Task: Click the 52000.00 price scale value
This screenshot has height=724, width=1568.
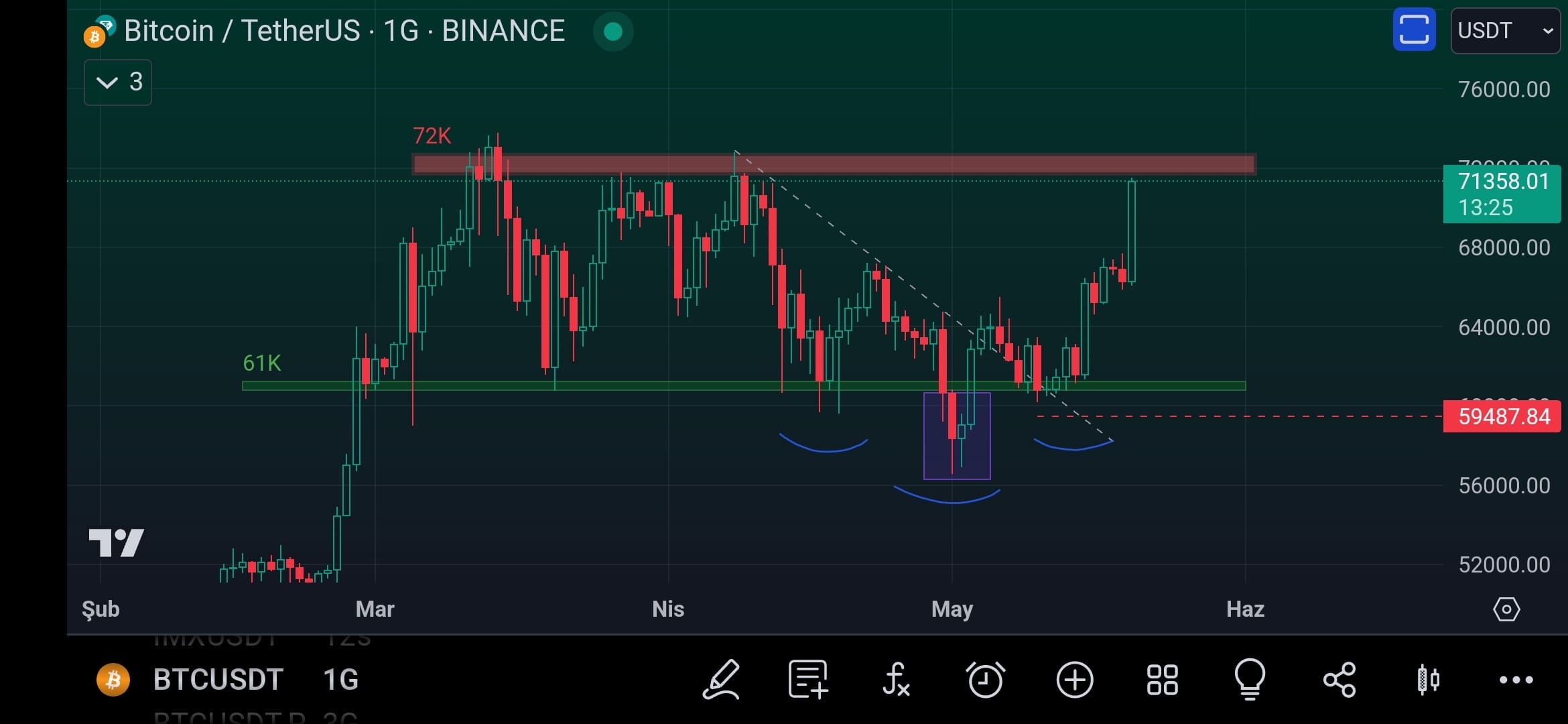Action: click(x=1504, y=565)
